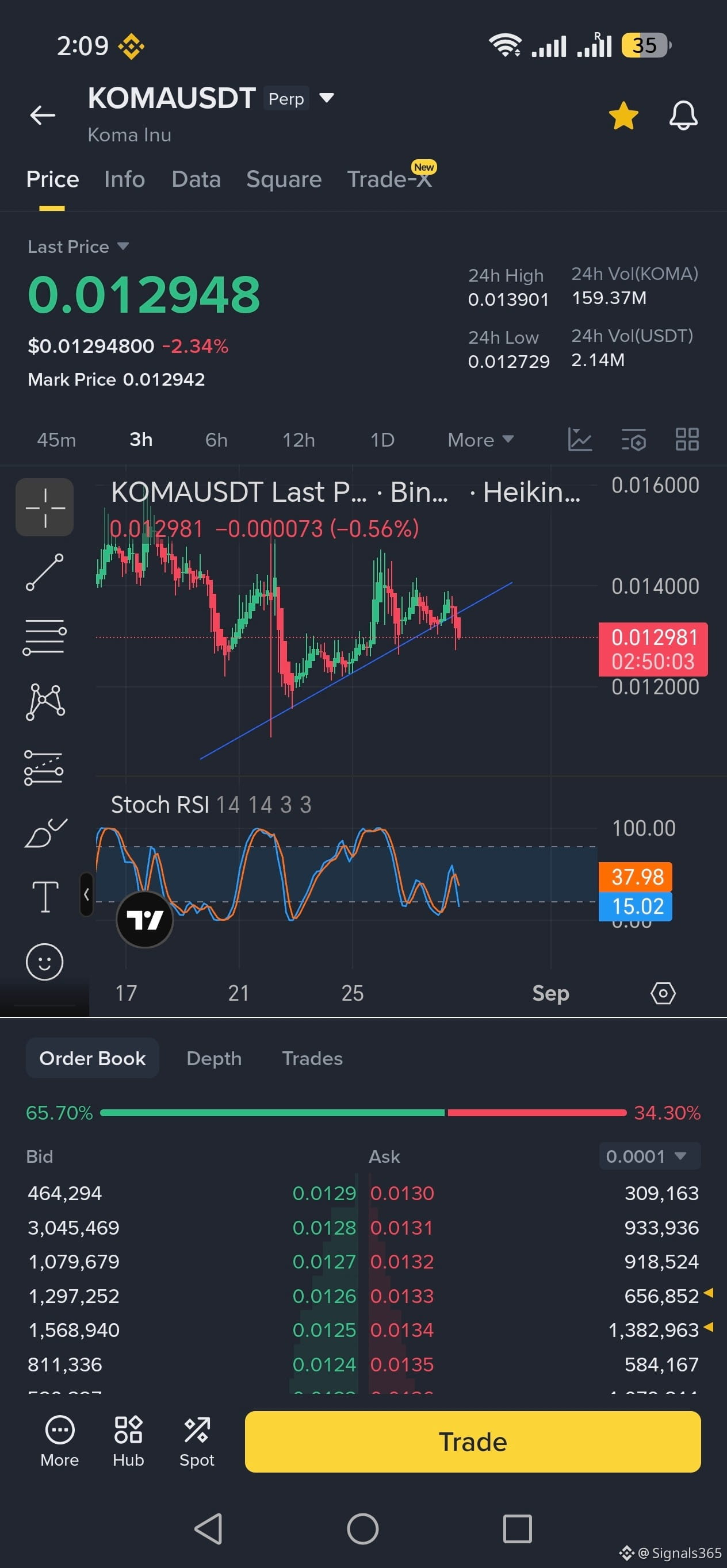Select the 6h timeframe
727x1568 pixels.
pyautogui.click(x=216, y=440)
